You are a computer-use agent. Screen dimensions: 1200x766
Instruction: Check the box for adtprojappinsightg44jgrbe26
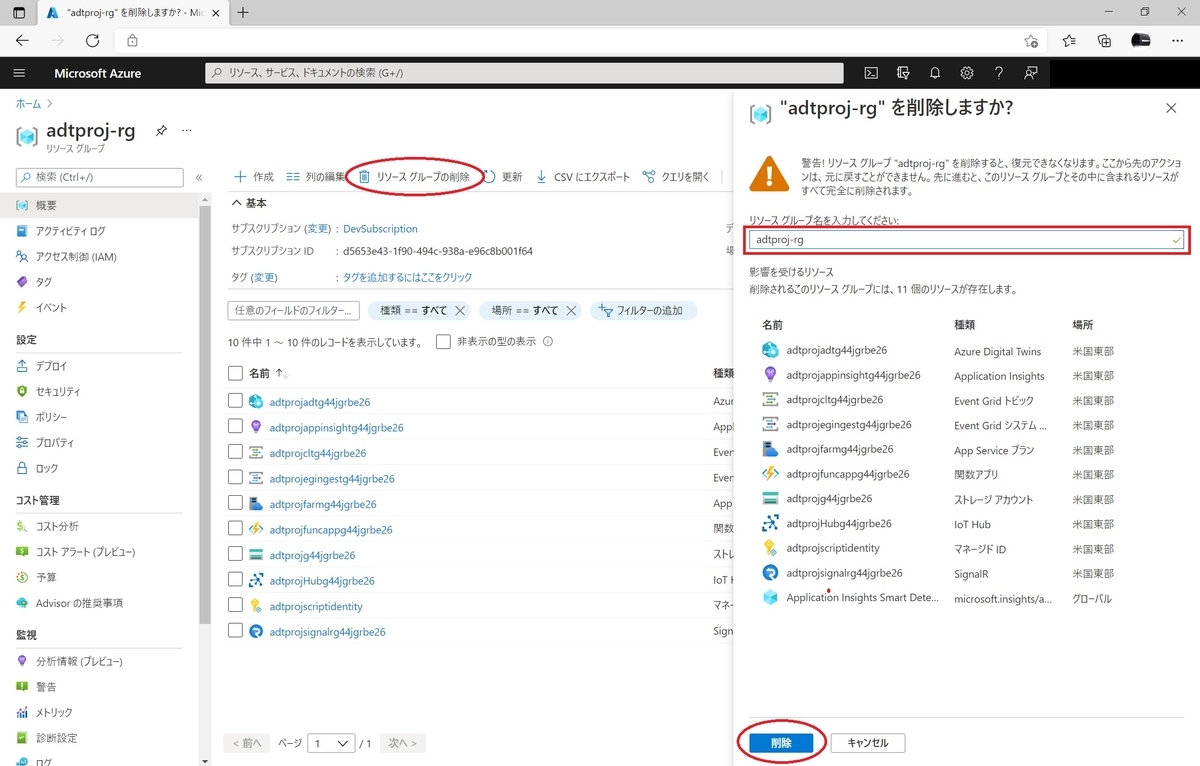pyautogui.click(x=235, y=427)
